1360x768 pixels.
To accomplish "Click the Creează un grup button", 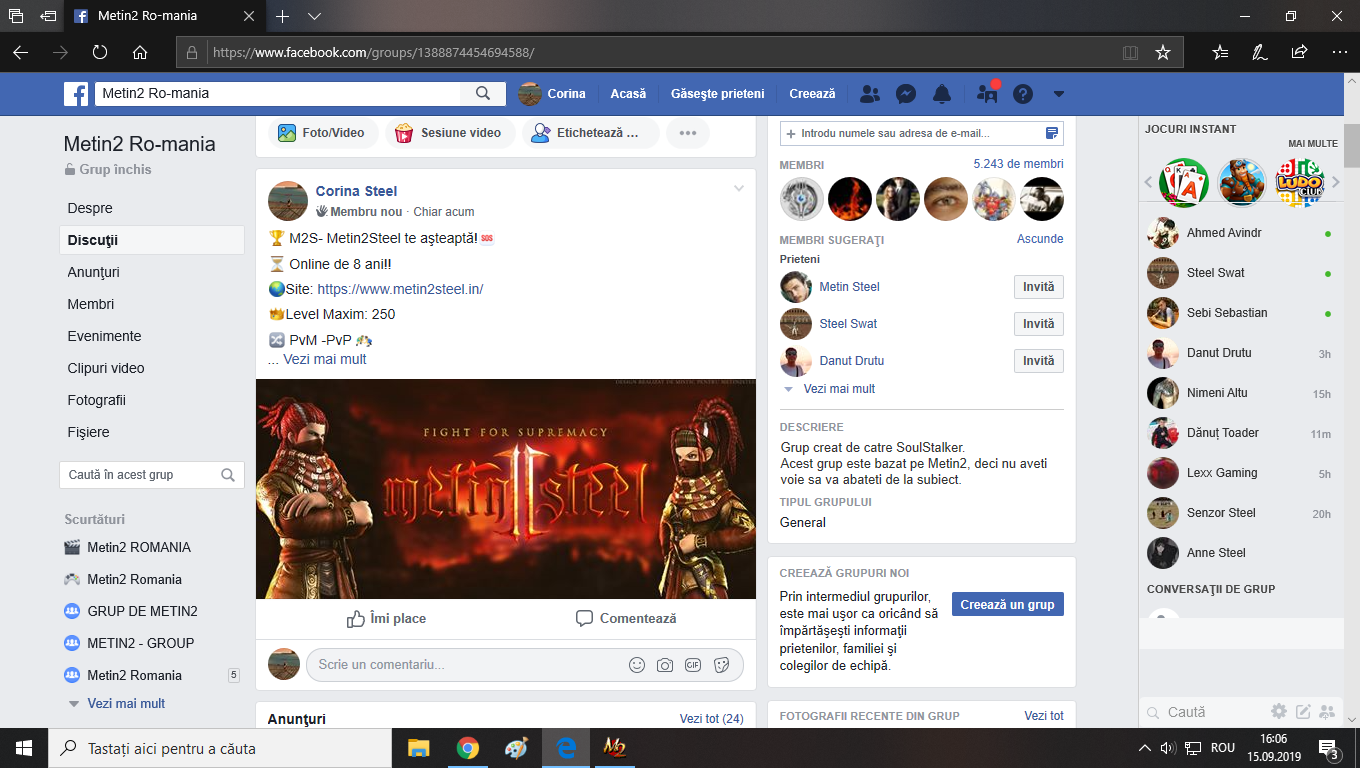I will (1007, 604).
